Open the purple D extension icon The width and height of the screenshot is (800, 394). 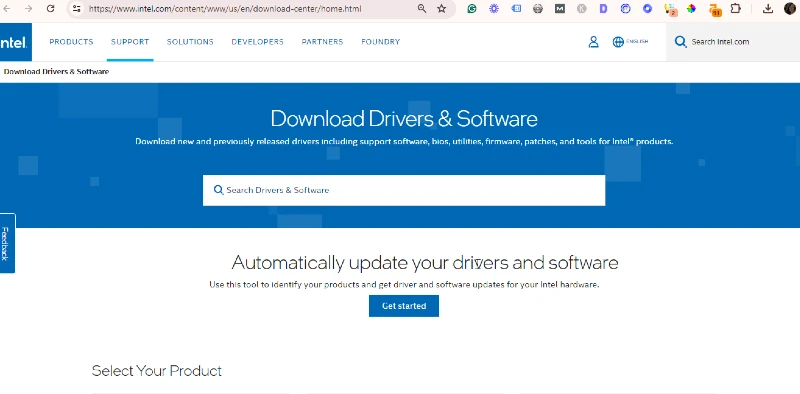point(604,9)
